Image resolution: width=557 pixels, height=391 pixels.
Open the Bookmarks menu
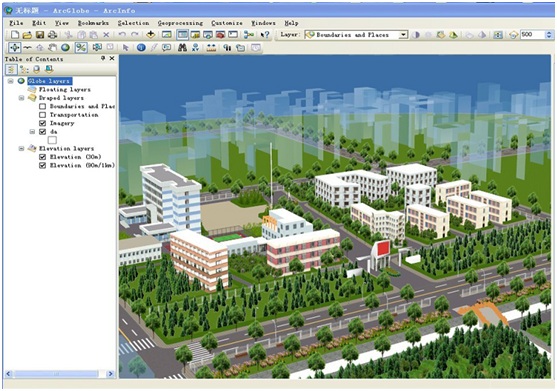click(93, 23)
